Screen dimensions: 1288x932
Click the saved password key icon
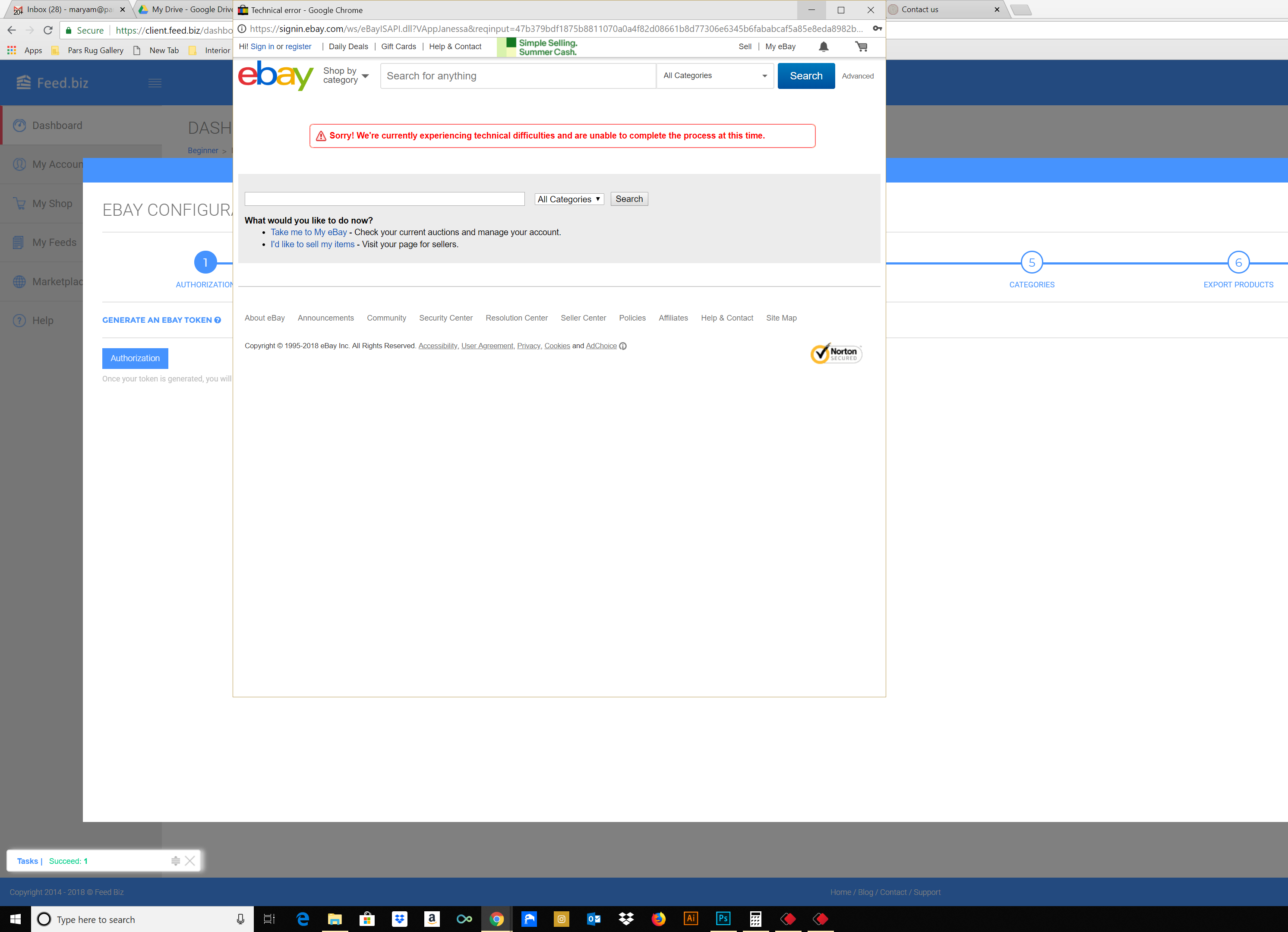[x=877, y=28]
